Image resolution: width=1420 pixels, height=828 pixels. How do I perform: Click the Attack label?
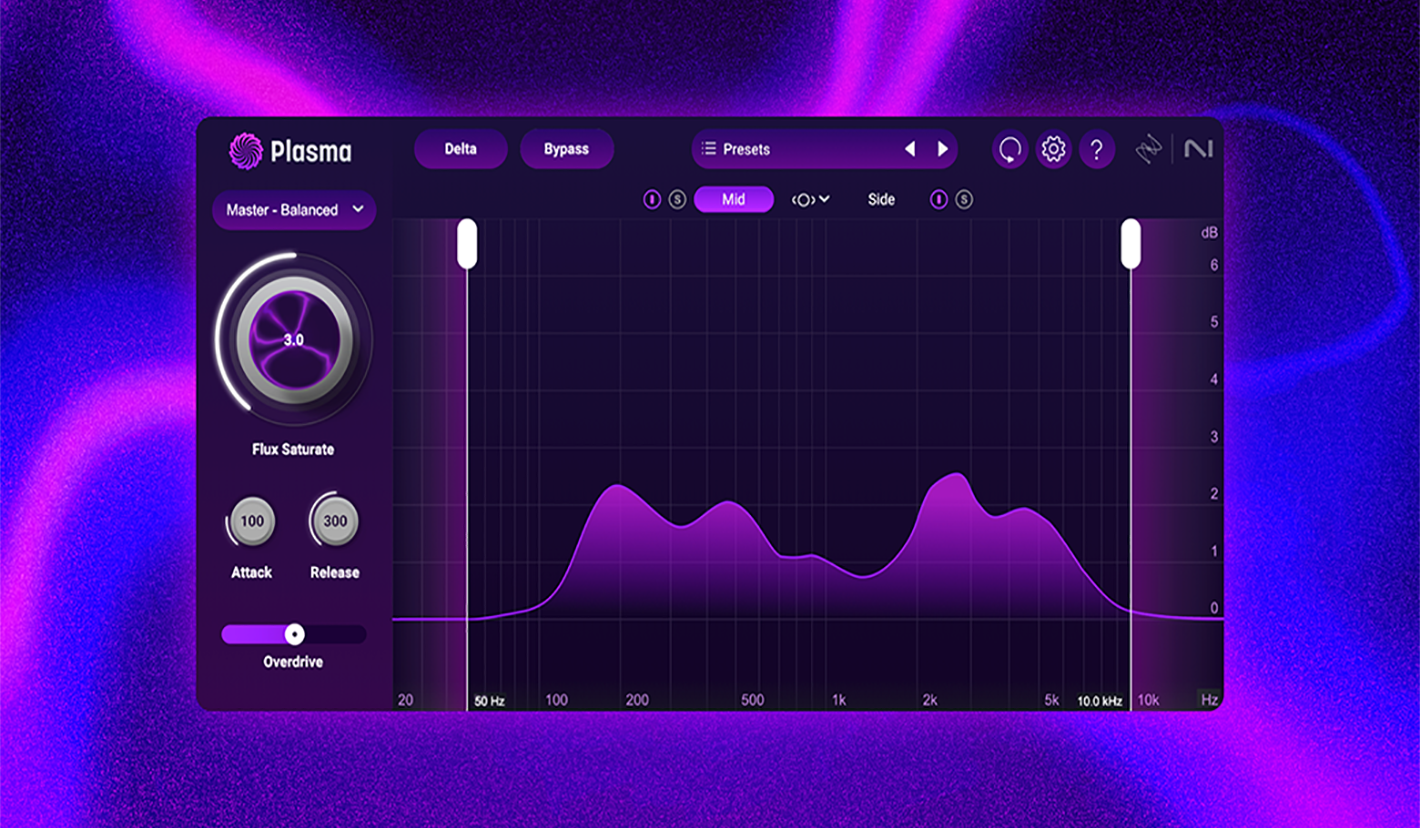(x=252, y=573)
